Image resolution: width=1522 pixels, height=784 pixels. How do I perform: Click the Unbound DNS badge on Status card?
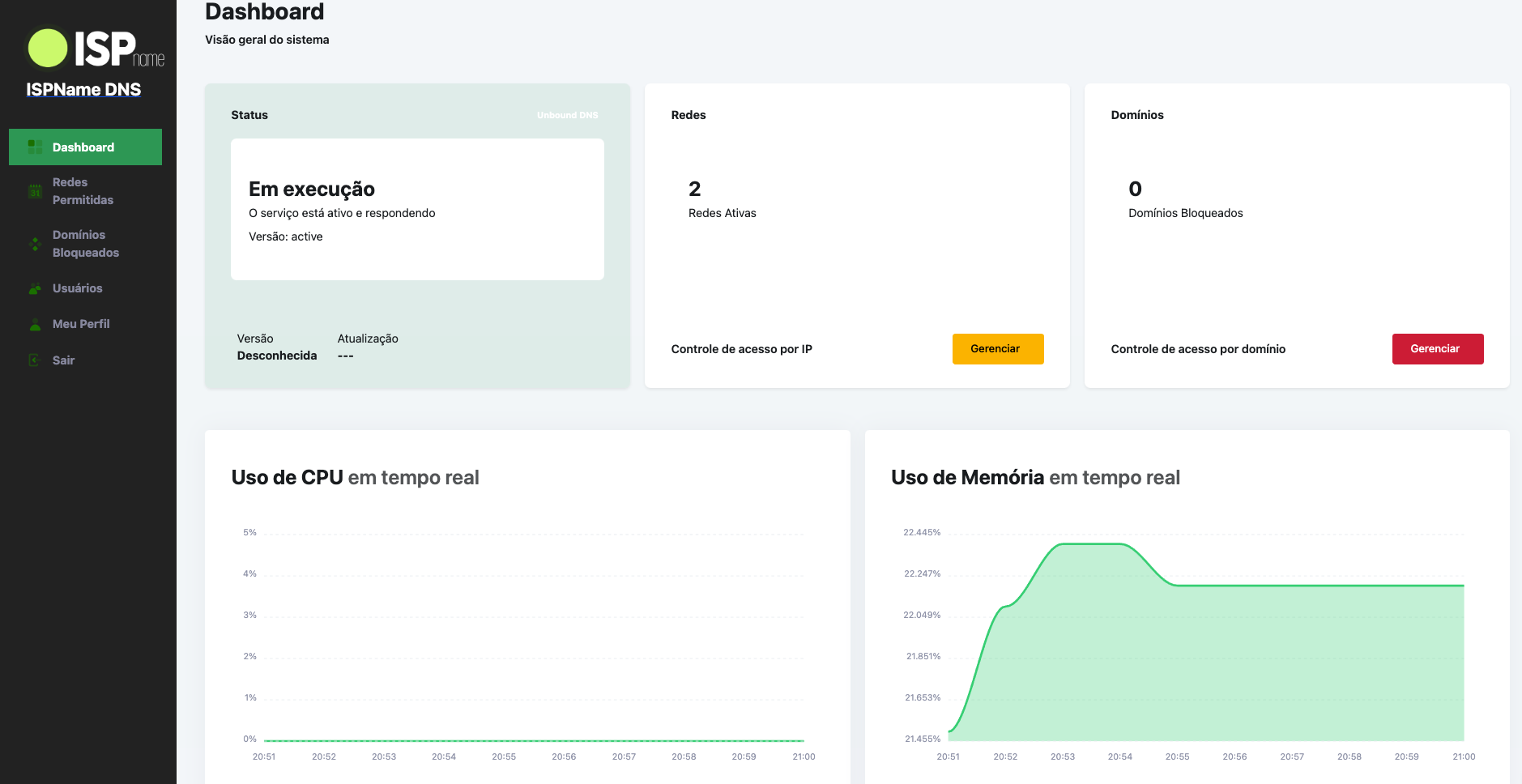567,115
